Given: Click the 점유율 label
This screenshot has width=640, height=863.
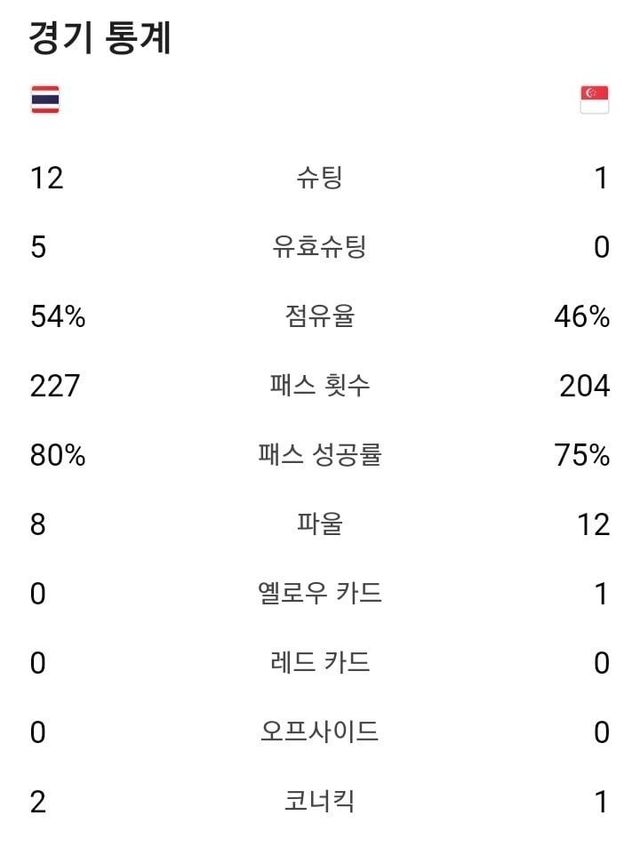Looking at the screenshot, I should tap(319, 317).
